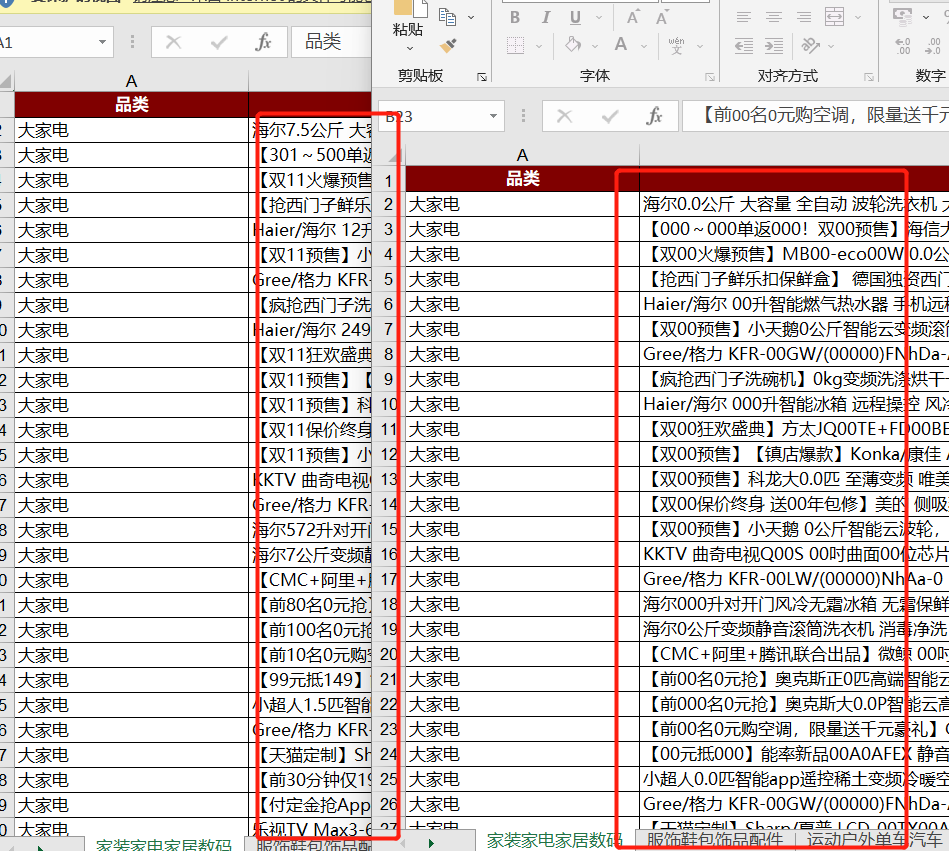Switch to 运动户外单车汽车 sheet tab

(x=875, y=840)
